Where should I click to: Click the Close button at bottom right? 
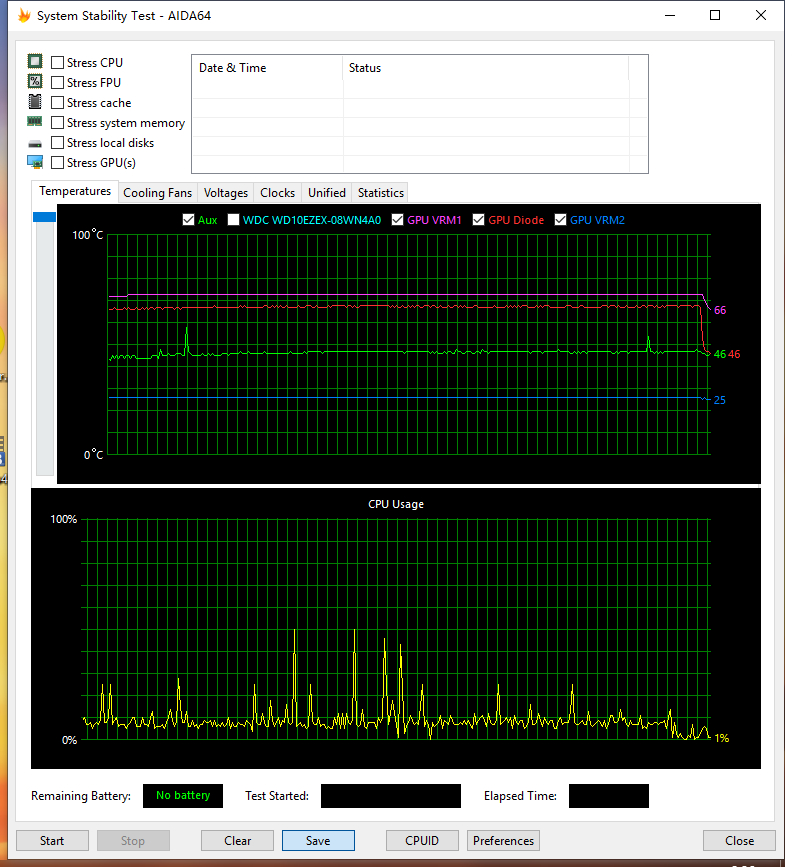739,840
